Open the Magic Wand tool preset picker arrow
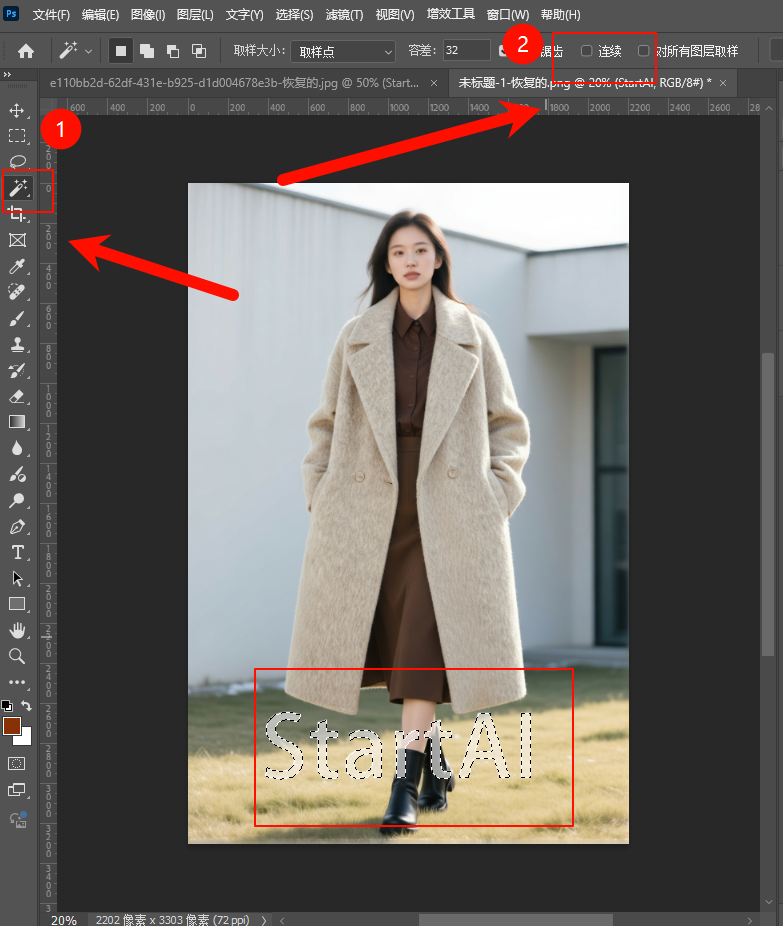The height and width of the screenshot is (926, 783). [89, 51]
